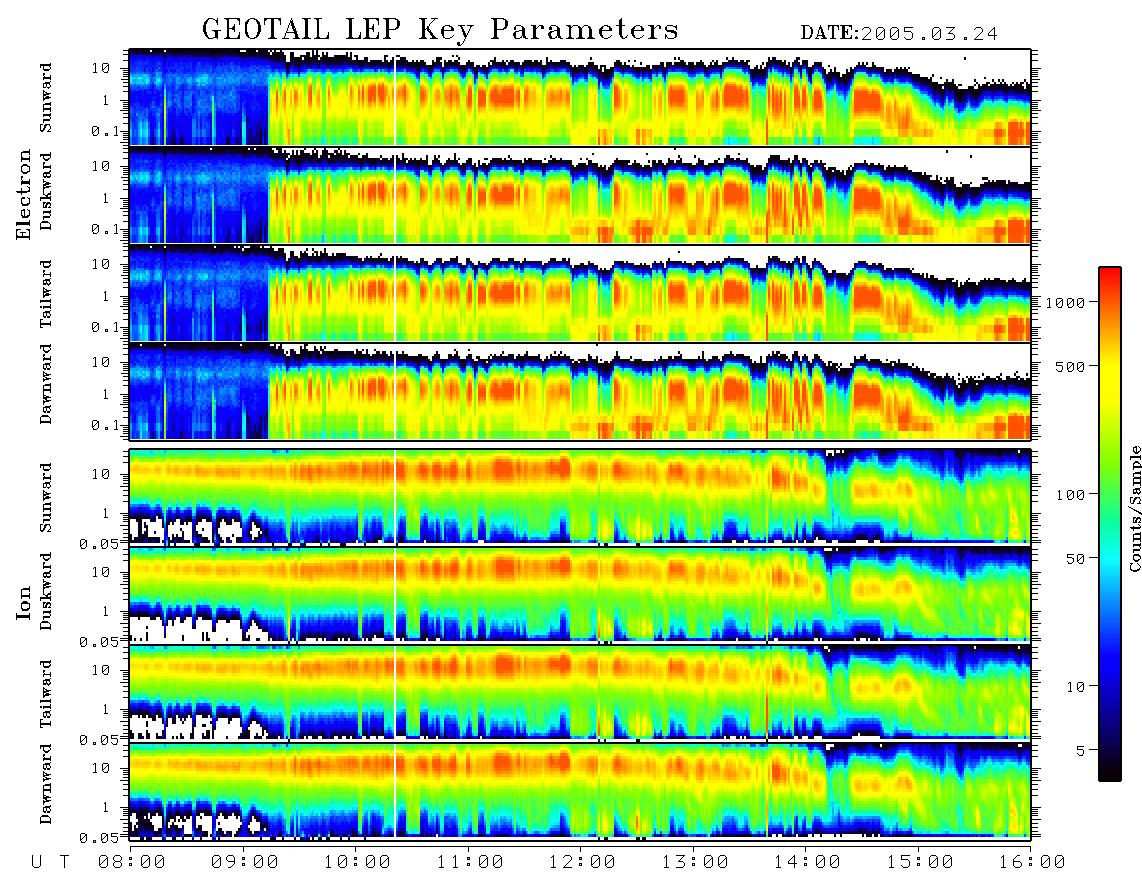Click the Electron Dawnward spectrogram panel
1142x880 pixels.
(580, 391)
